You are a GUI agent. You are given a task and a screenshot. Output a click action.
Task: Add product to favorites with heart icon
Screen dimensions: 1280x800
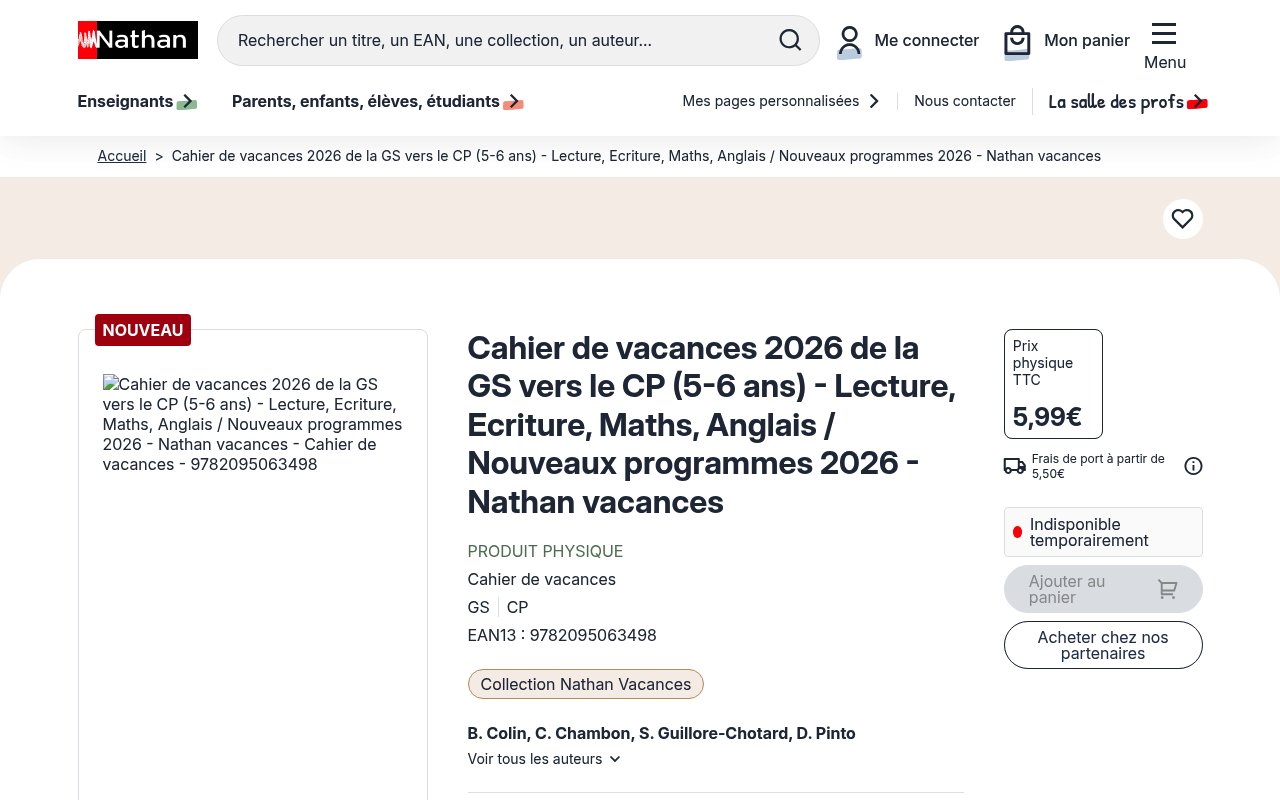(1182, 219)
